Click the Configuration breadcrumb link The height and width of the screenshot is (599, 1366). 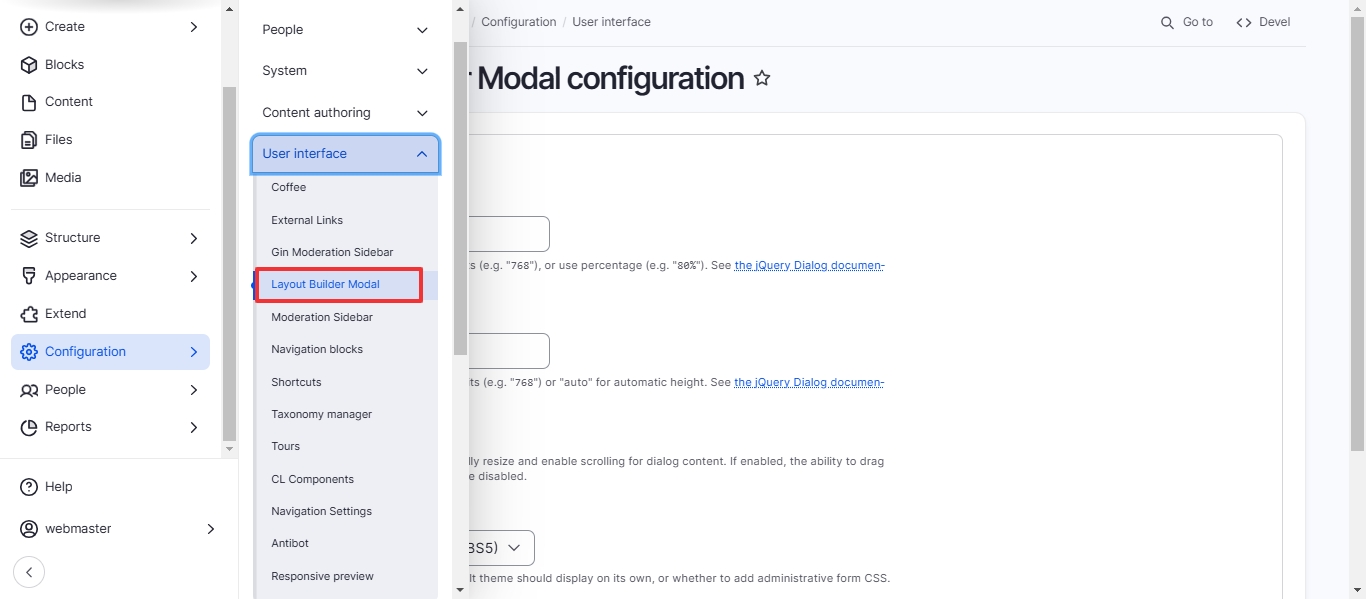point(518,22)
